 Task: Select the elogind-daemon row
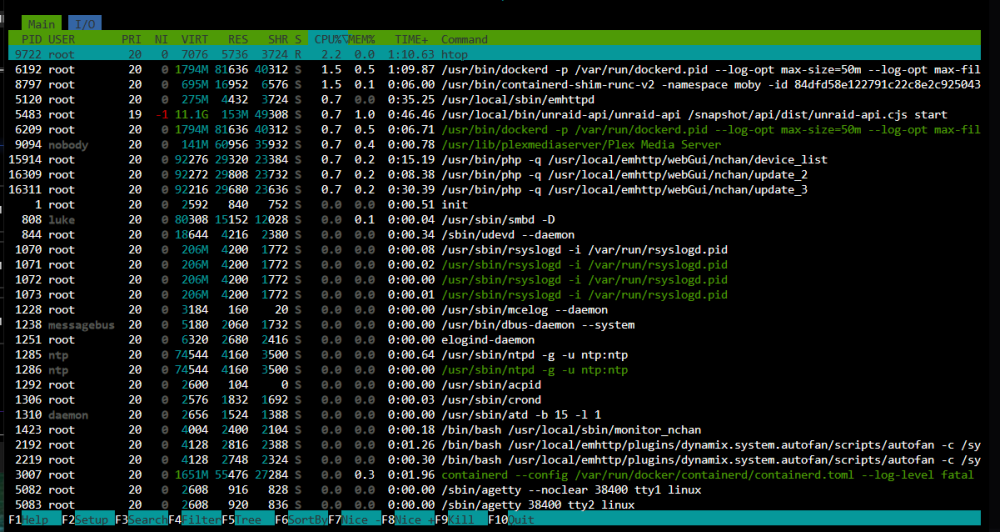point(494,340)
